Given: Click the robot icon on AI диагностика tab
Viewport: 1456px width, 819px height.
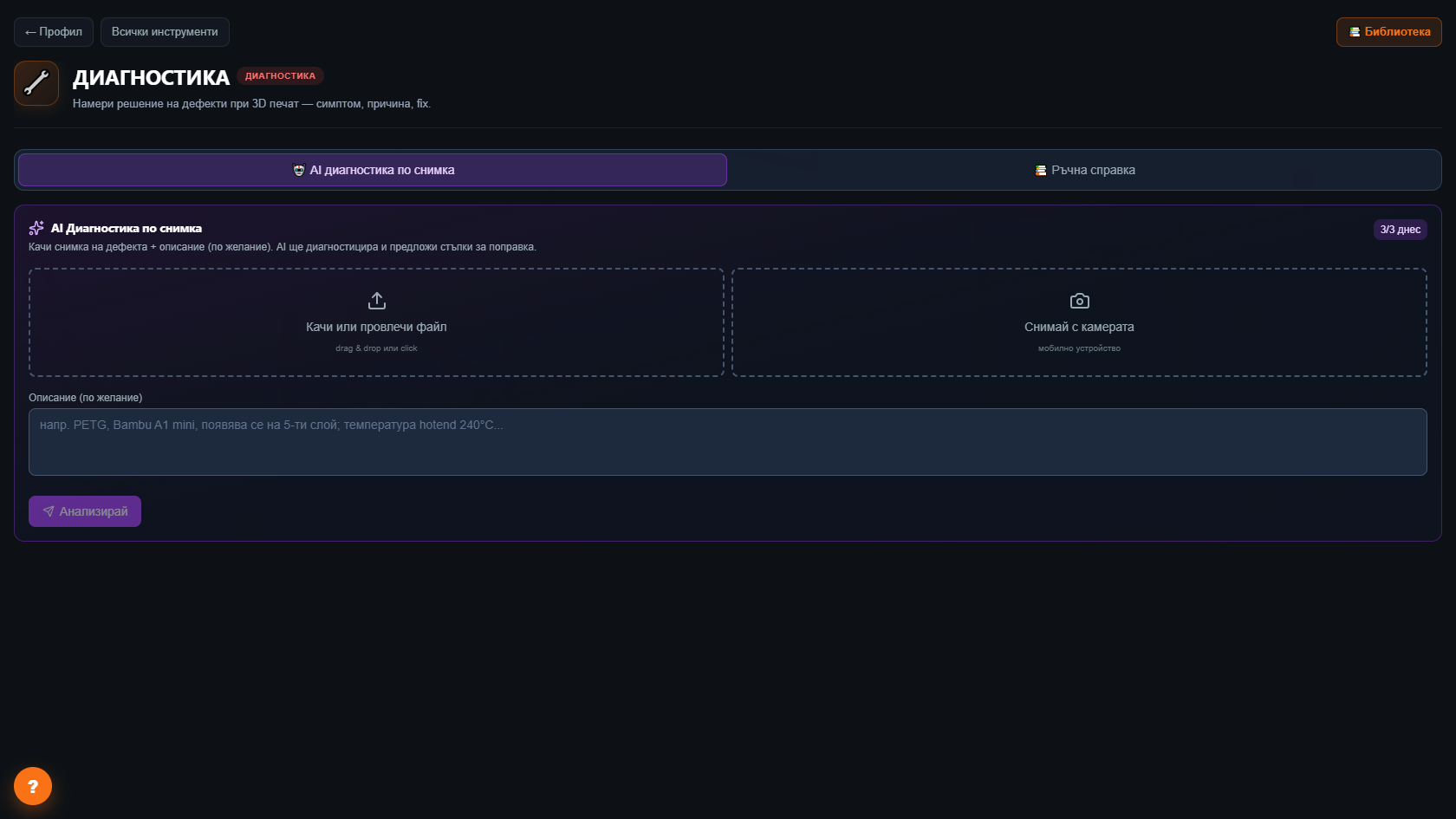Looking at the screenshot, I should tap(299, 170).
